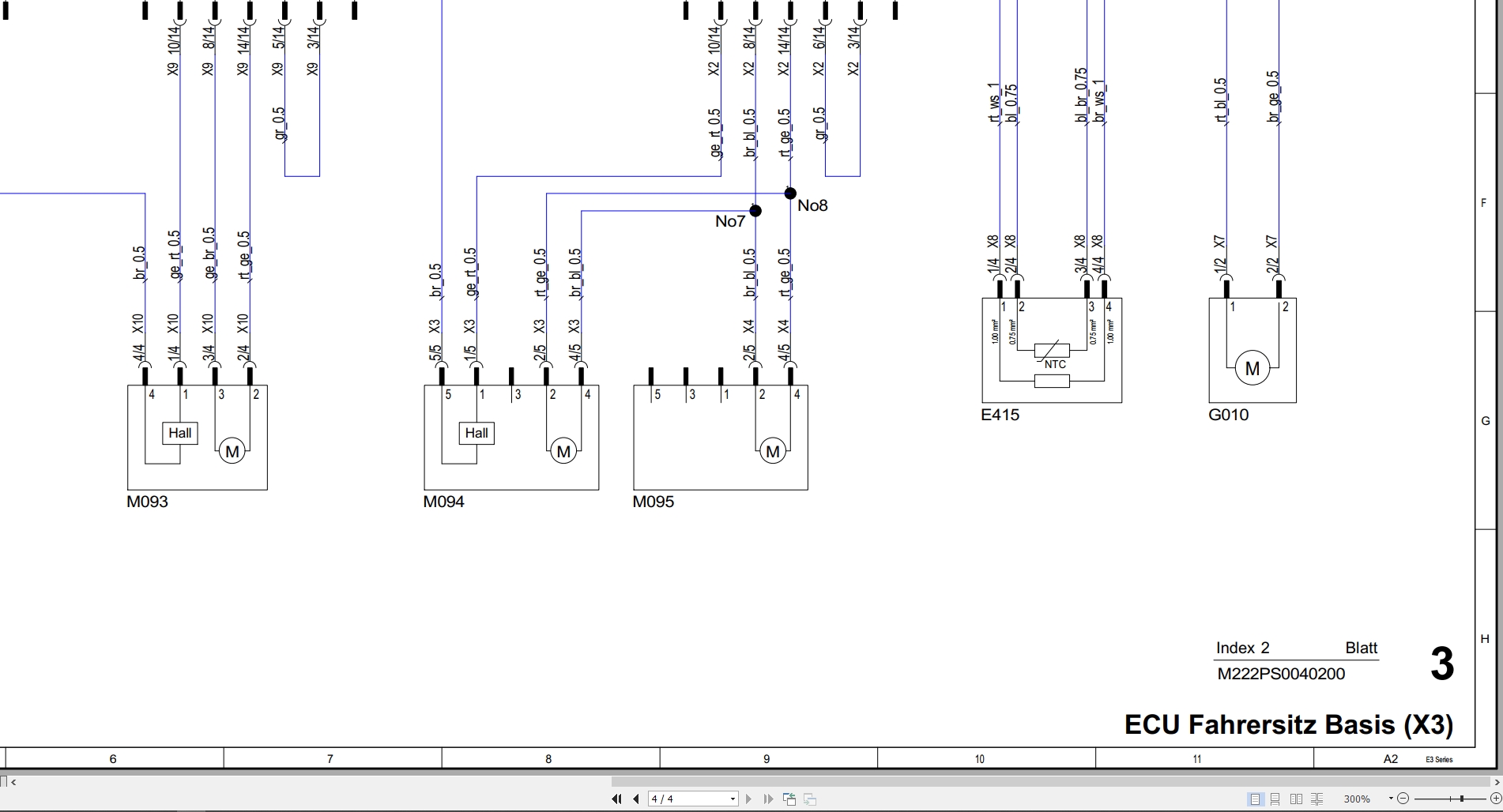Click the zoom out minus button

(1403, 799)
